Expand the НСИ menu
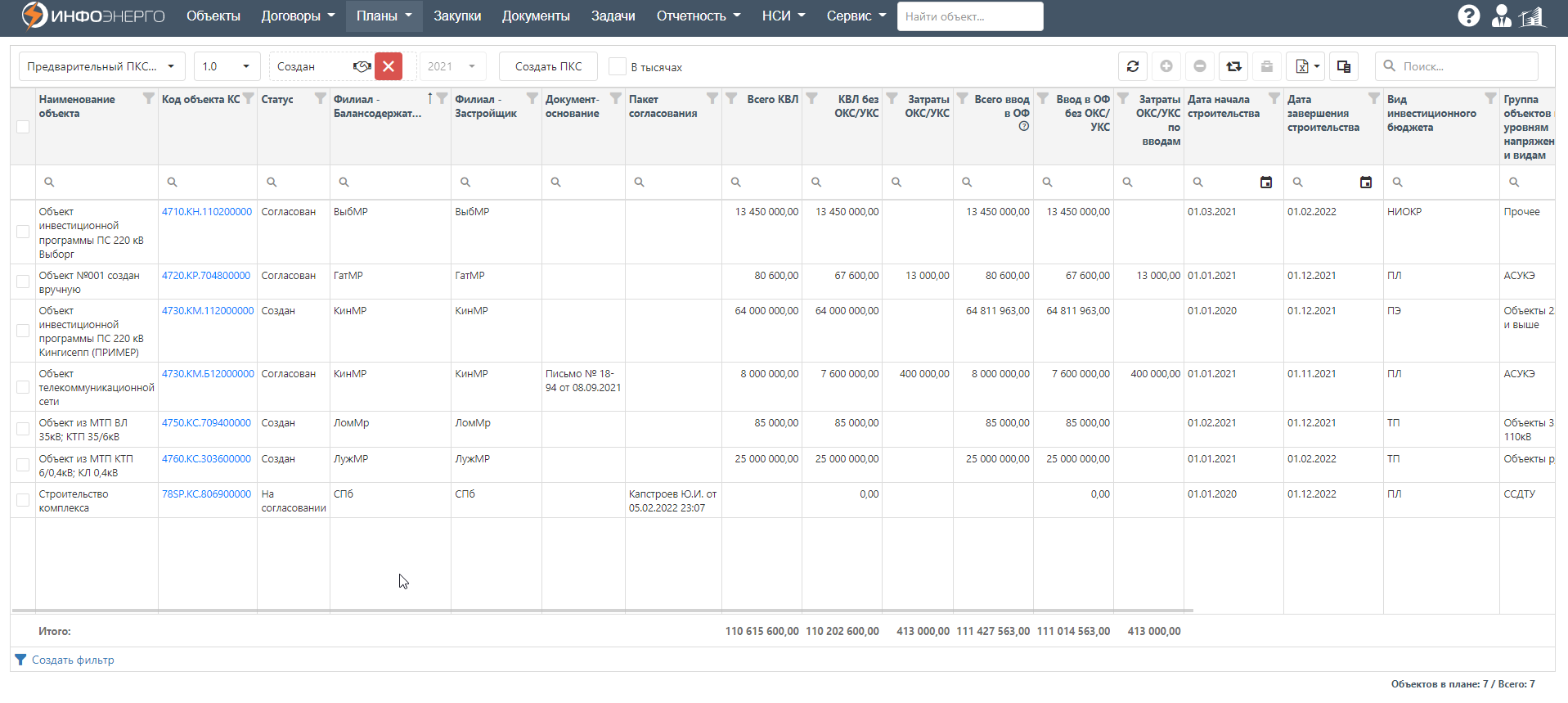Screen dimensions: 1568x703 (x=784, y=16)
